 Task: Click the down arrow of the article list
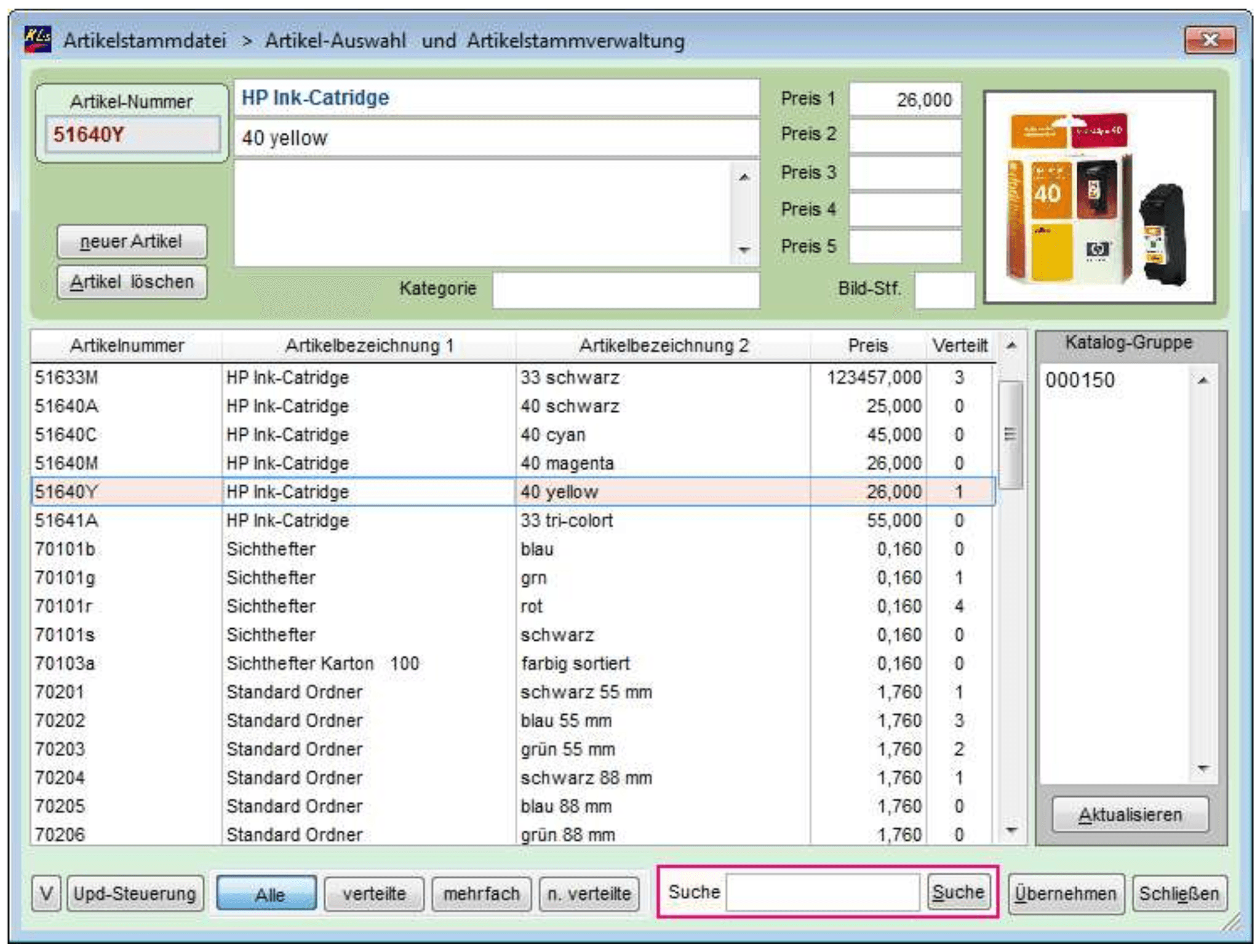point(1011,831)
